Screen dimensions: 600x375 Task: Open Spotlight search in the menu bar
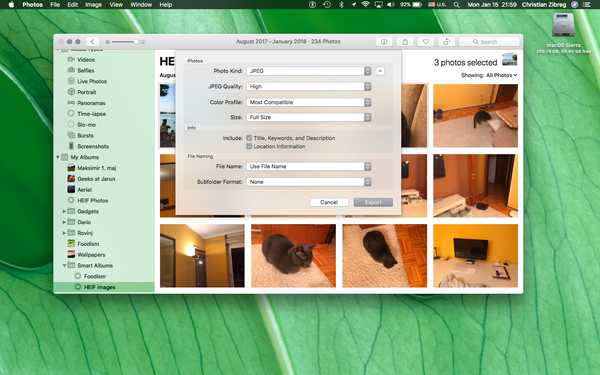(x=457, y=5)
